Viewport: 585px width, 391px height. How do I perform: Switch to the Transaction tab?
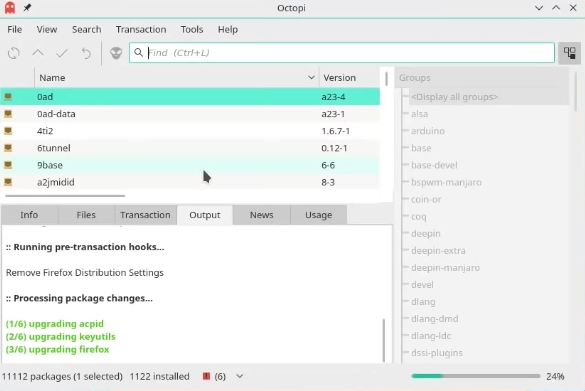pos(145,215)
